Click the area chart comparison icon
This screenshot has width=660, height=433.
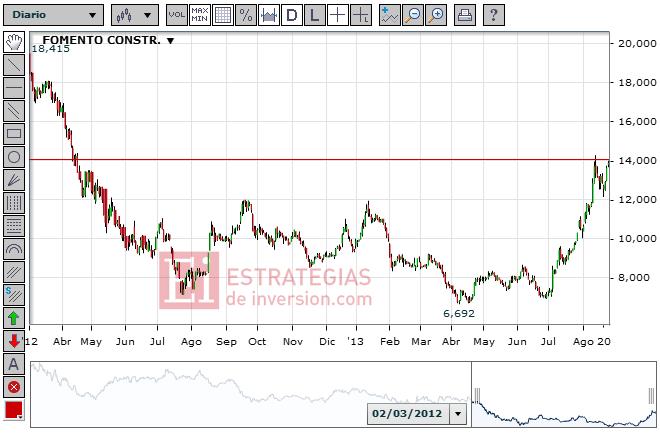tap(269, 15)
